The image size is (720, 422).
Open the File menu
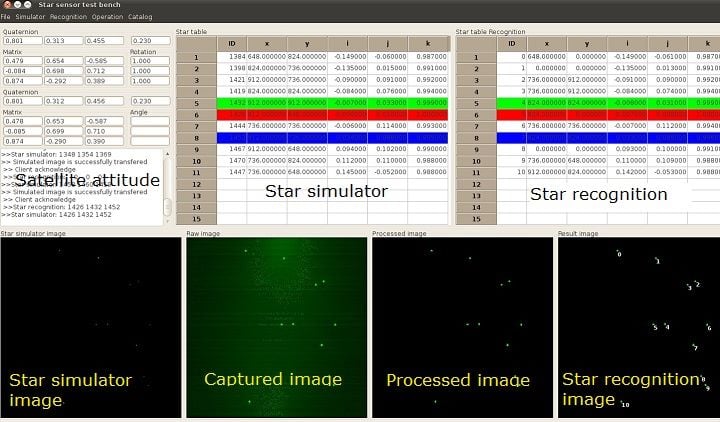[6, 17]
